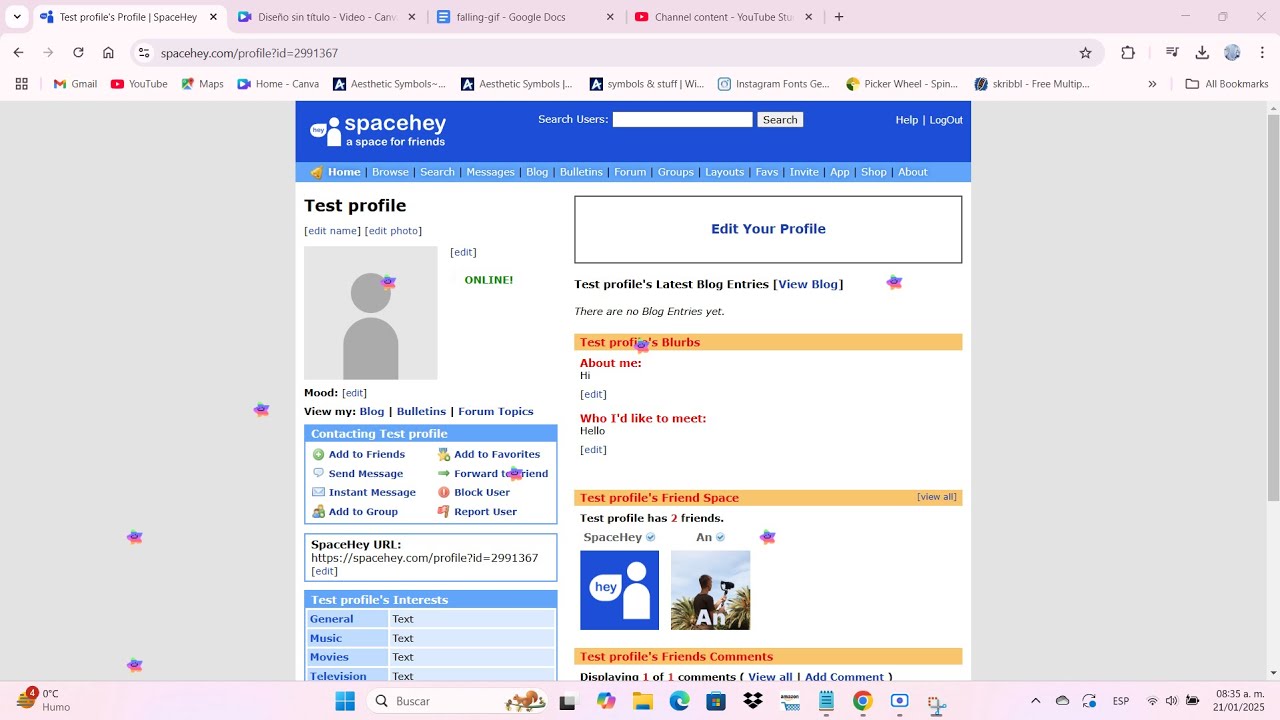Reload the page with the refresh icon
The image size is (1280, 720).
(x=78, y=53)
